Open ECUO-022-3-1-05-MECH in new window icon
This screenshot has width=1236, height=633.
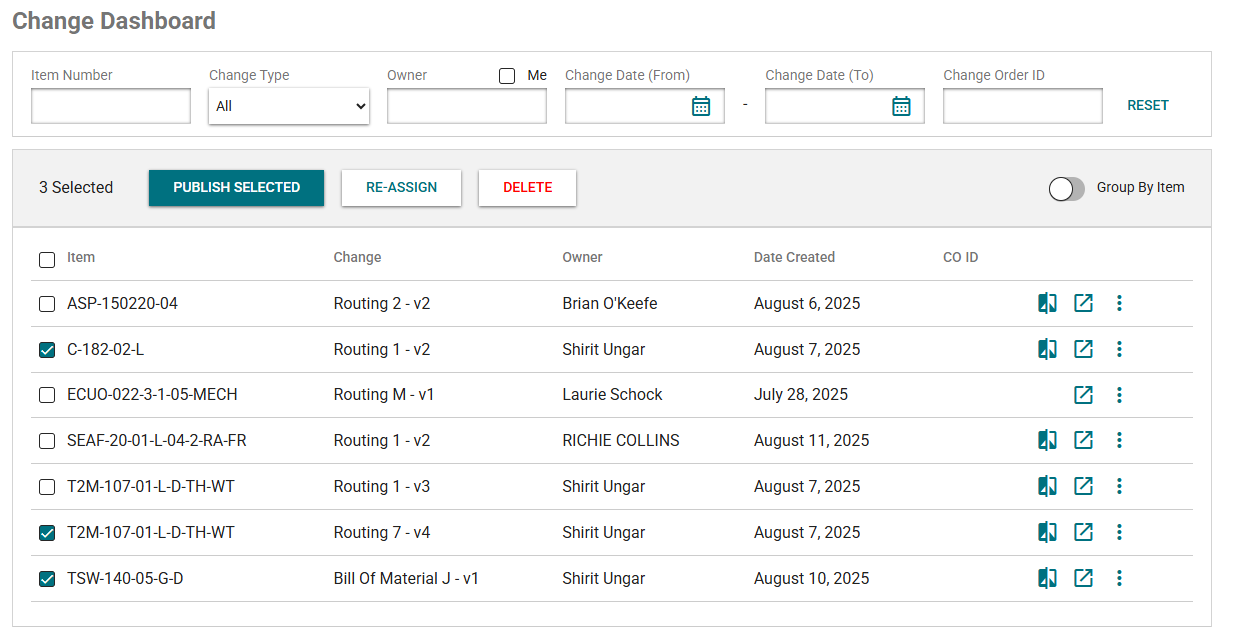point(1083,395)
